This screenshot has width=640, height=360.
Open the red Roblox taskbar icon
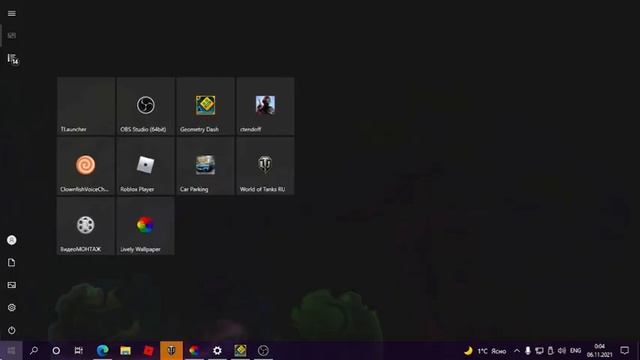tap(149, 350)
